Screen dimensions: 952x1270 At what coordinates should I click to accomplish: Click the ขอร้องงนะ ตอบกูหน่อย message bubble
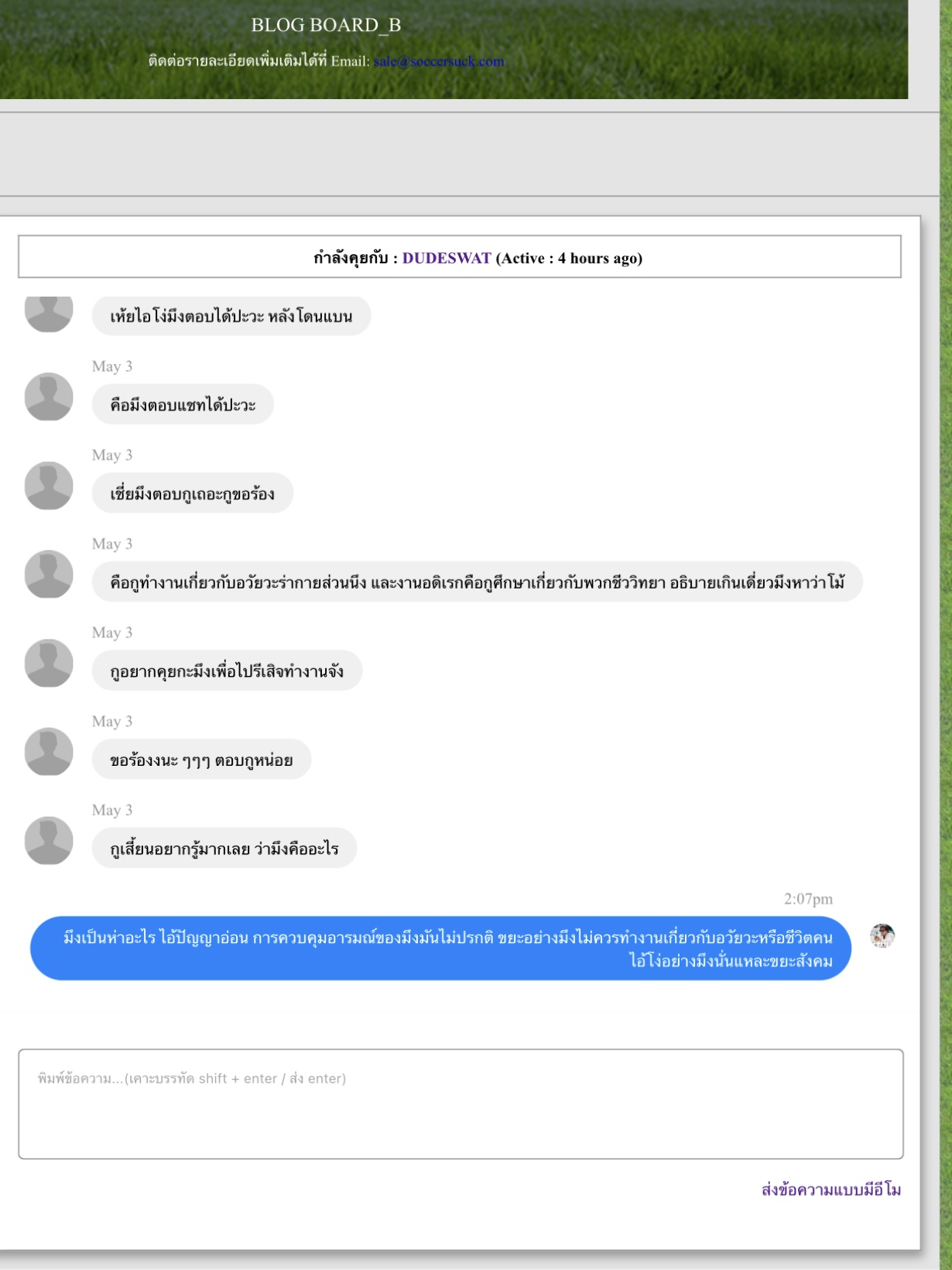(x=201, y=760)
